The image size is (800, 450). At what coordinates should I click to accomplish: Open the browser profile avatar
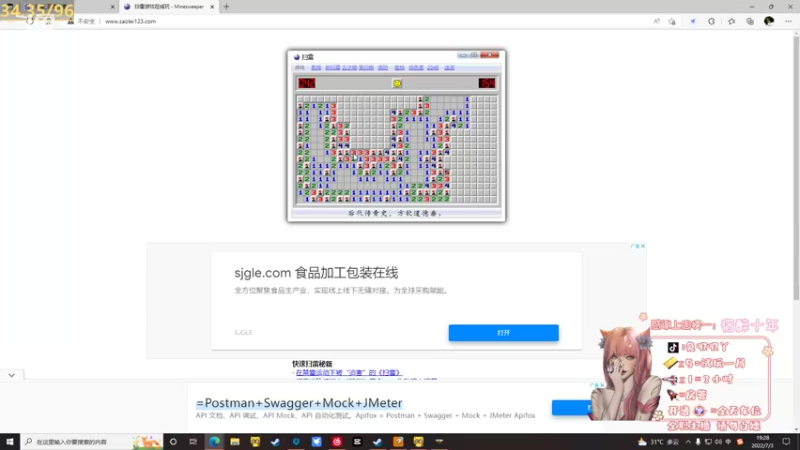(769, 21)
